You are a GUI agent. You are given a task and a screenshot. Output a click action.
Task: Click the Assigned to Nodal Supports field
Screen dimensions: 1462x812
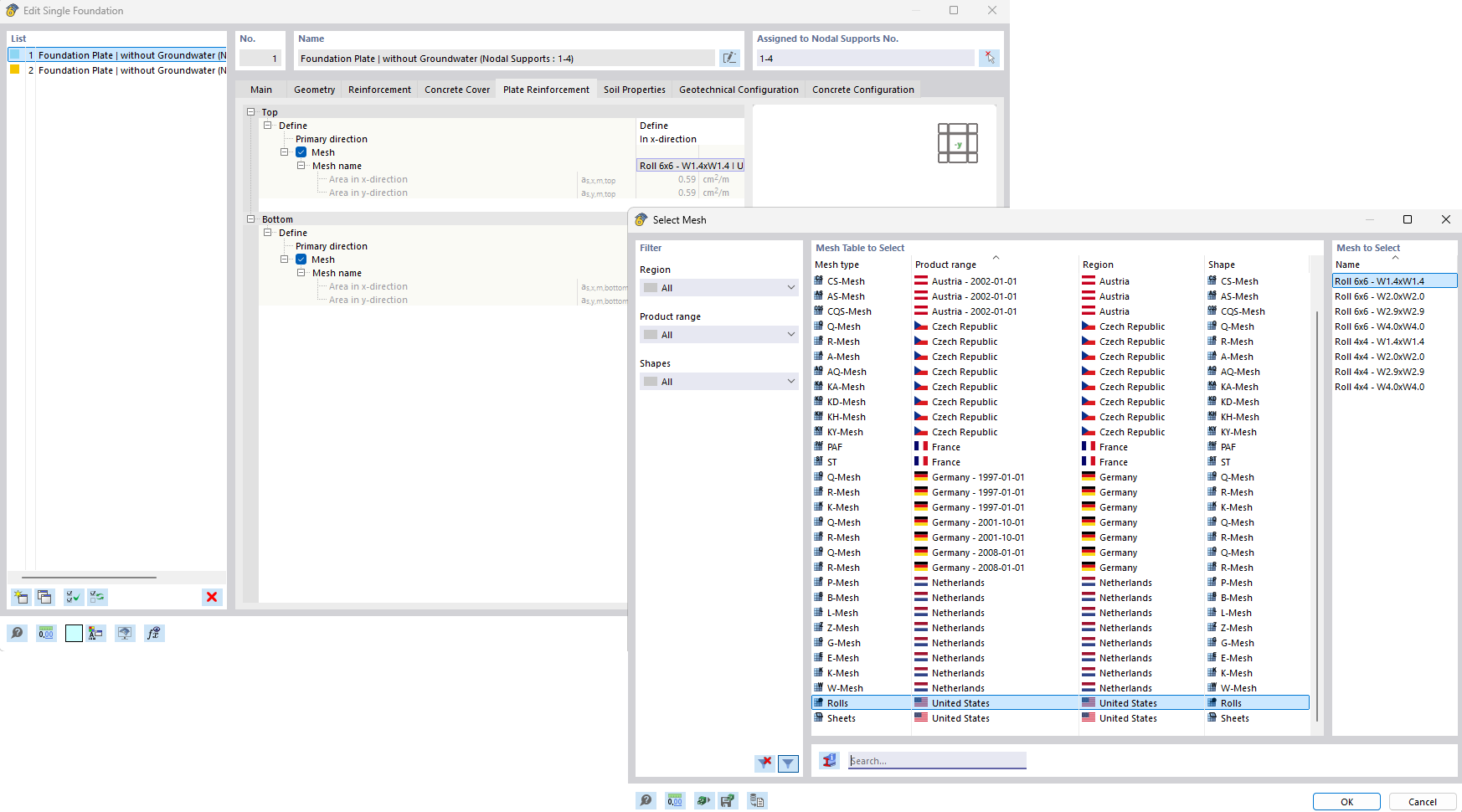tap(865, 58)
